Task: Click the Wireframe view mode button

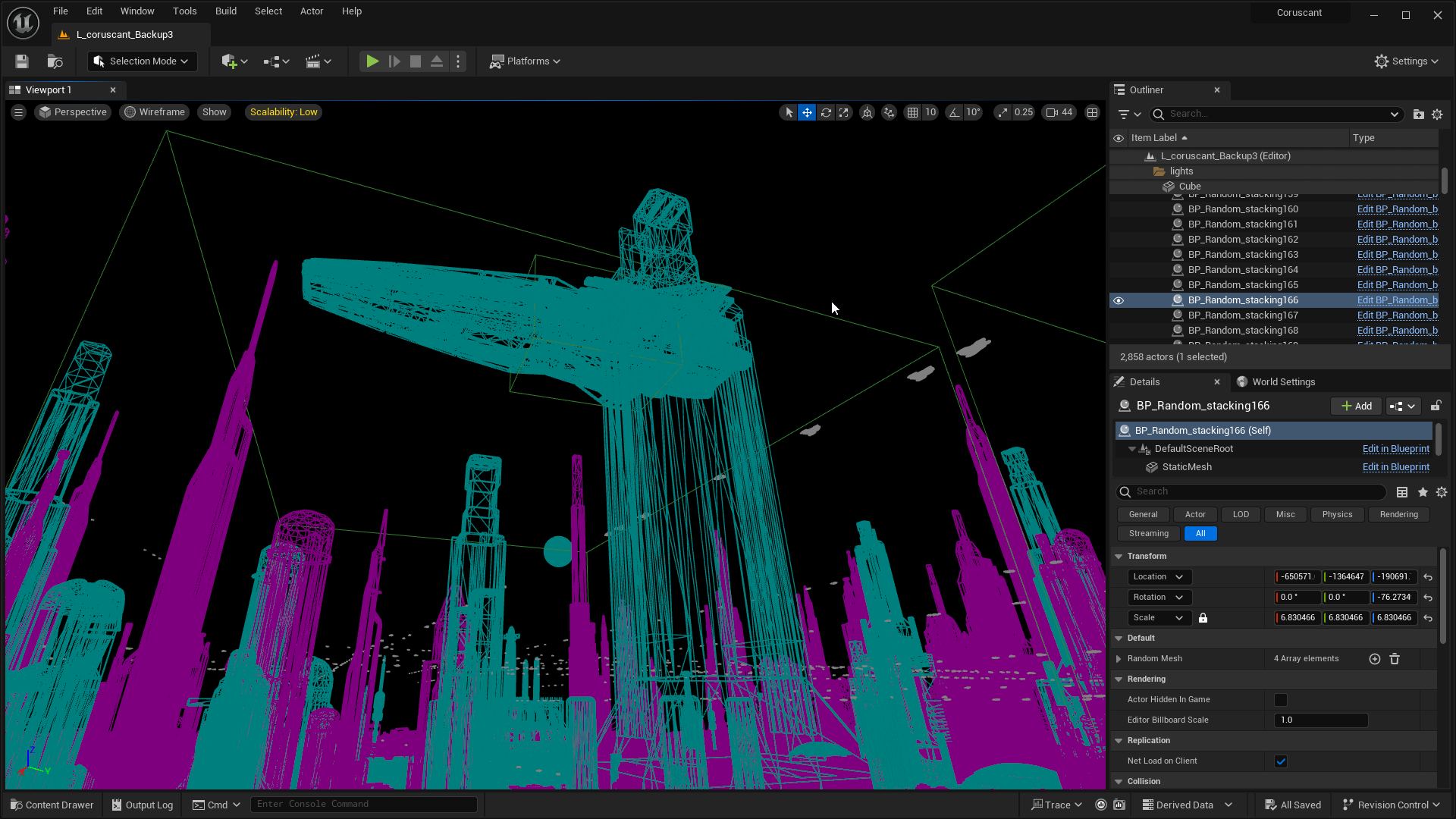Action: [155, 112]
